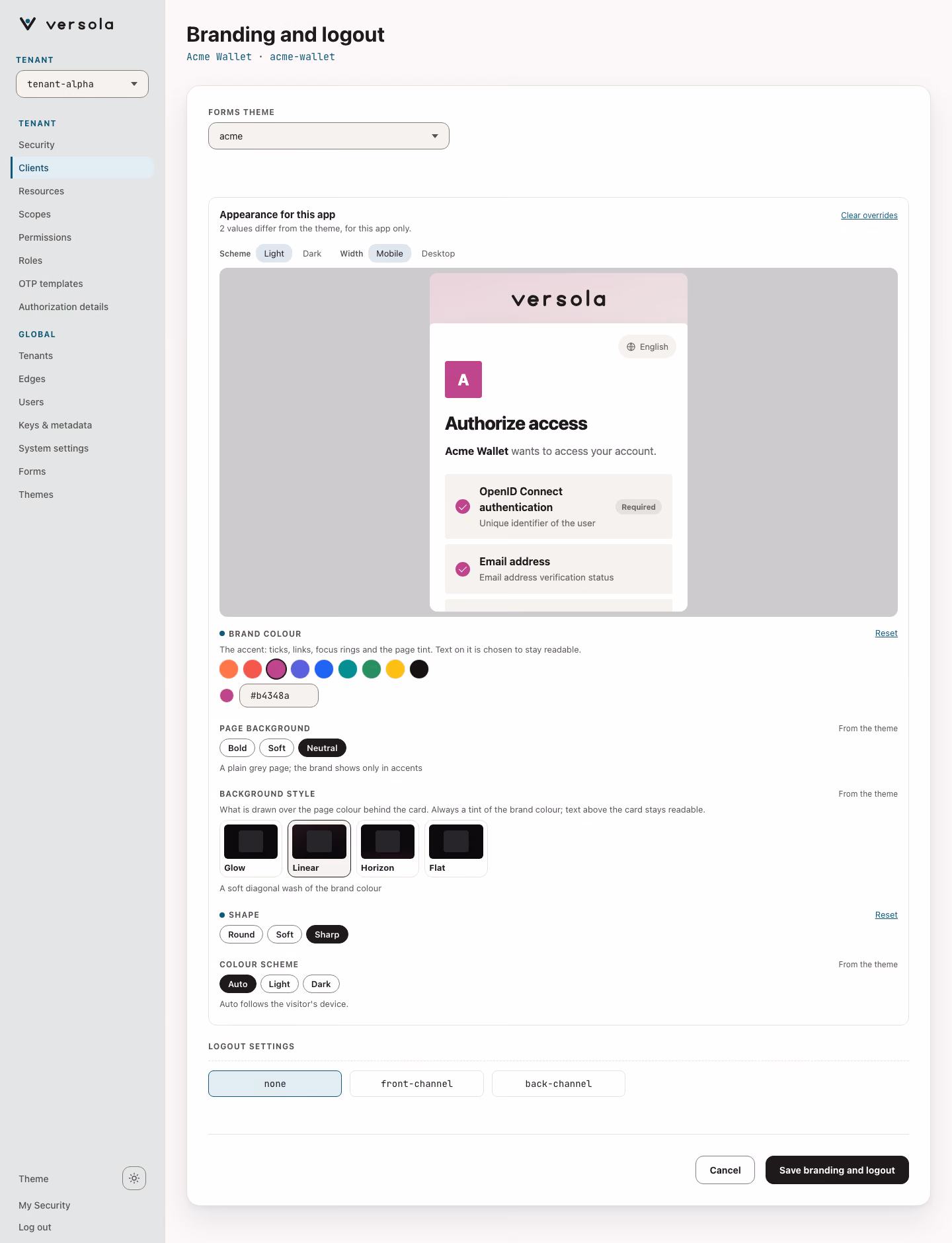
Task: Select Dark in preview Scheme toggle
Action: (x=312, y=254)
